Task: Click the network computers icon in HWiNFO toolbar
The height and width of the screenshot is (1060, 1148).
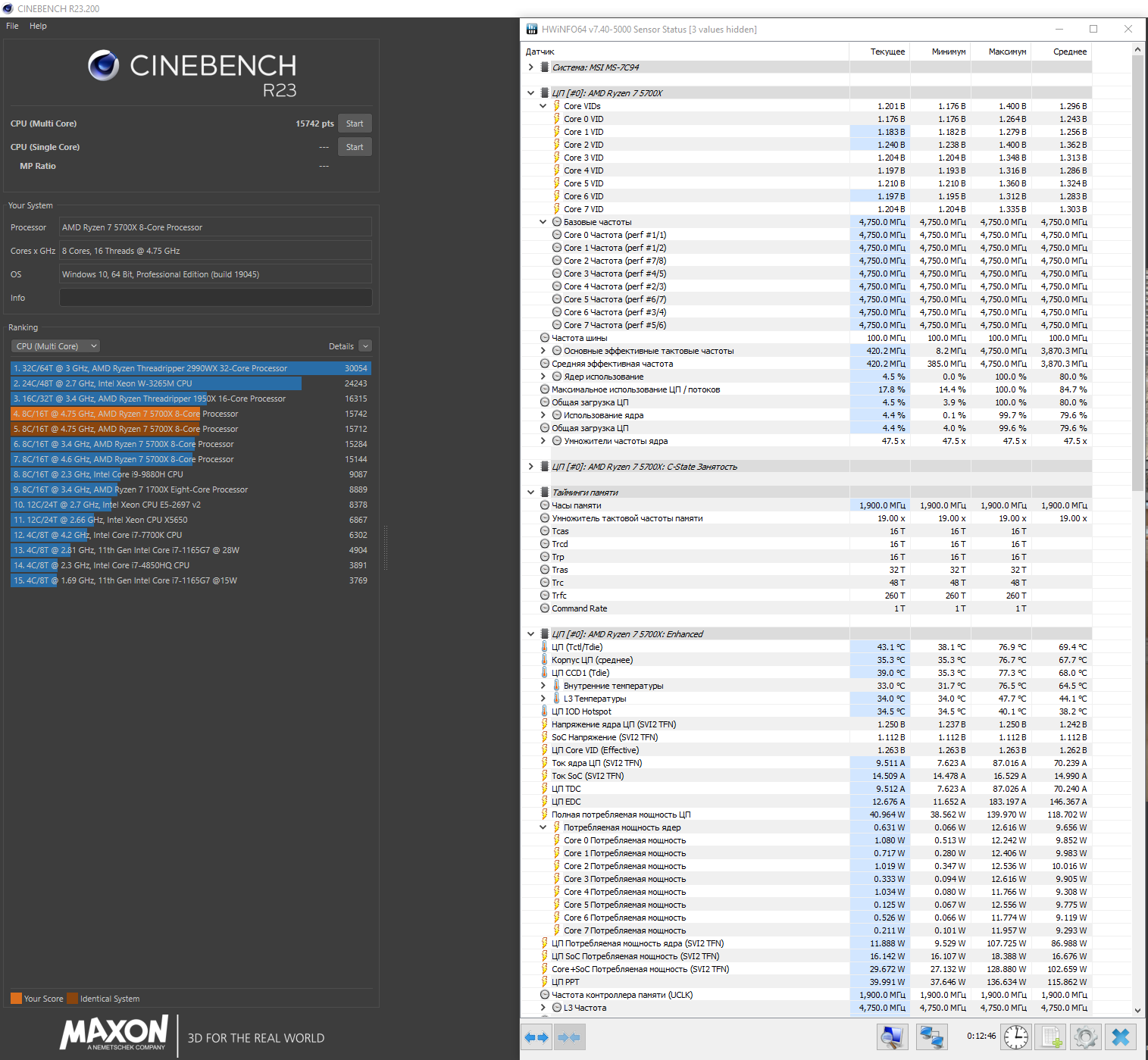Action: 931,1037
